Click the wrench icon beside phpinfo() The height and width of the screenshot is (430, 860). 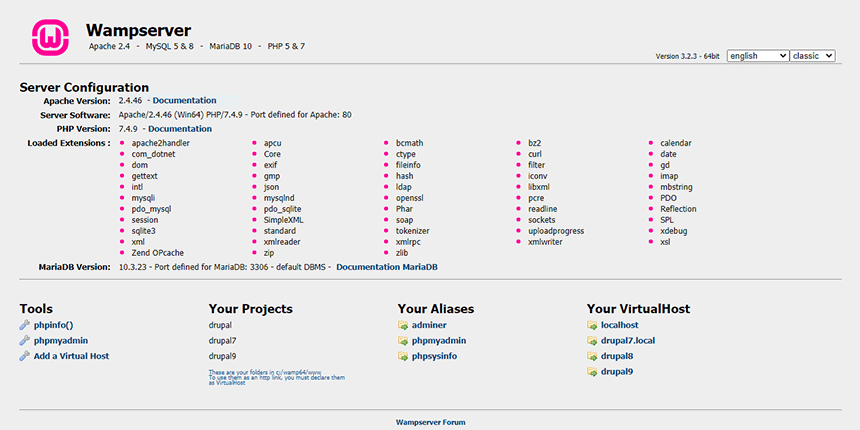[x=25, y=325]
